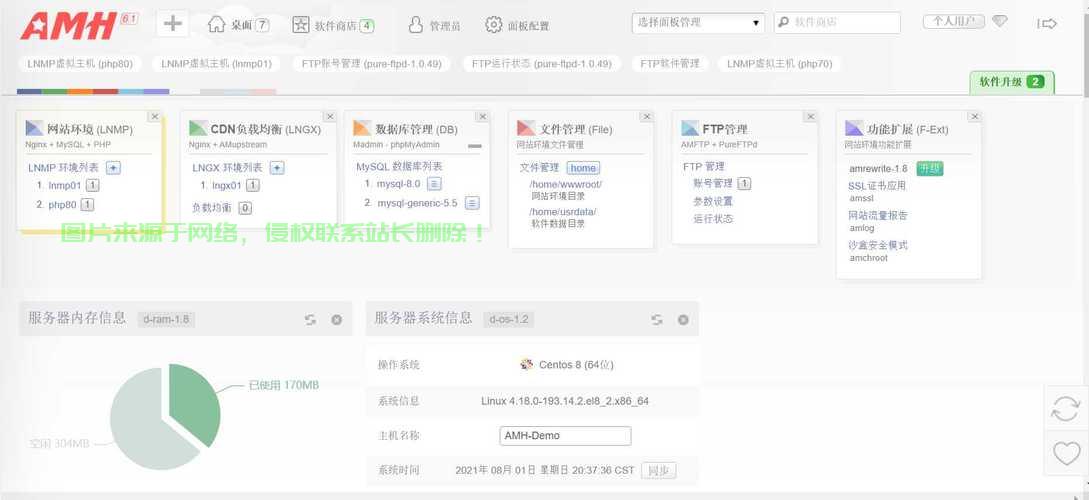Screen dimensions: 1089x500
Task: Open FTP账号管理 (pure-ftpd-1.0.49) tab
Action: pyautogui.click(x=371, y=64)
